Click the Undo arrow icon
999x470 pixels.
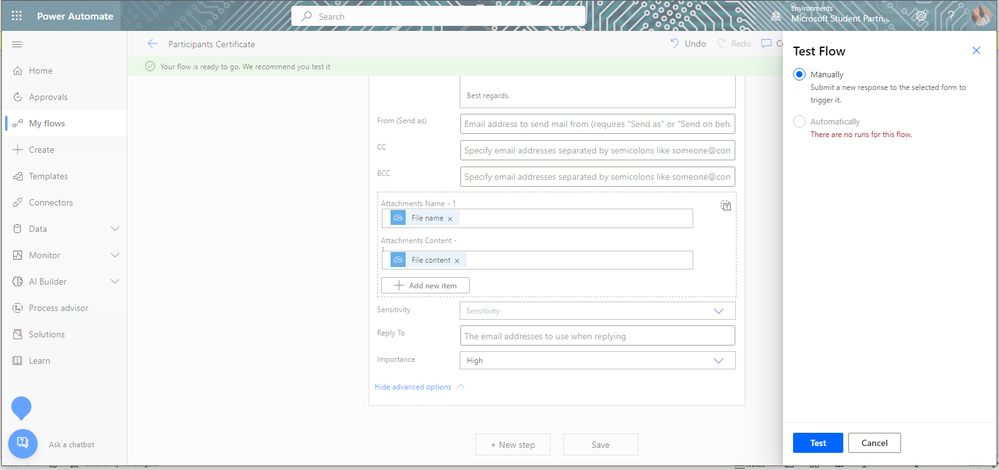675,43
